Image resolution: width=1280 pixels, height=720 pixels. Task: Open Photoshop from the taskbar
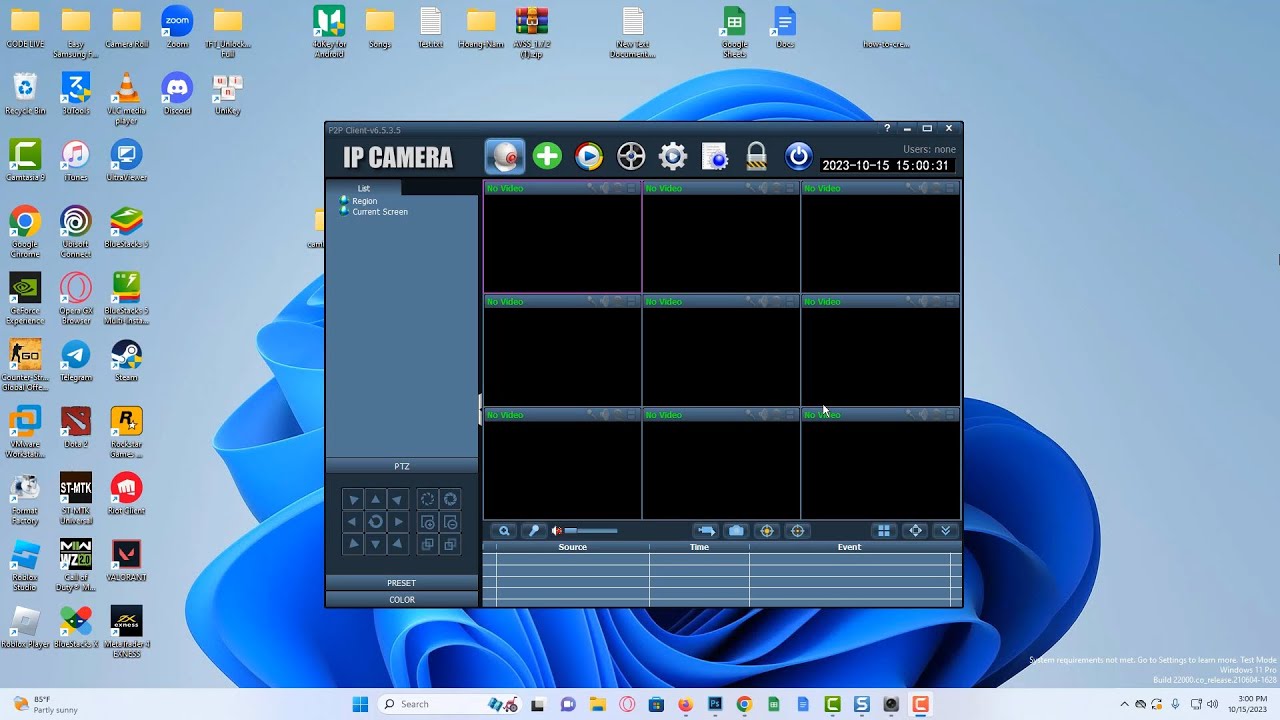[714, 704]
